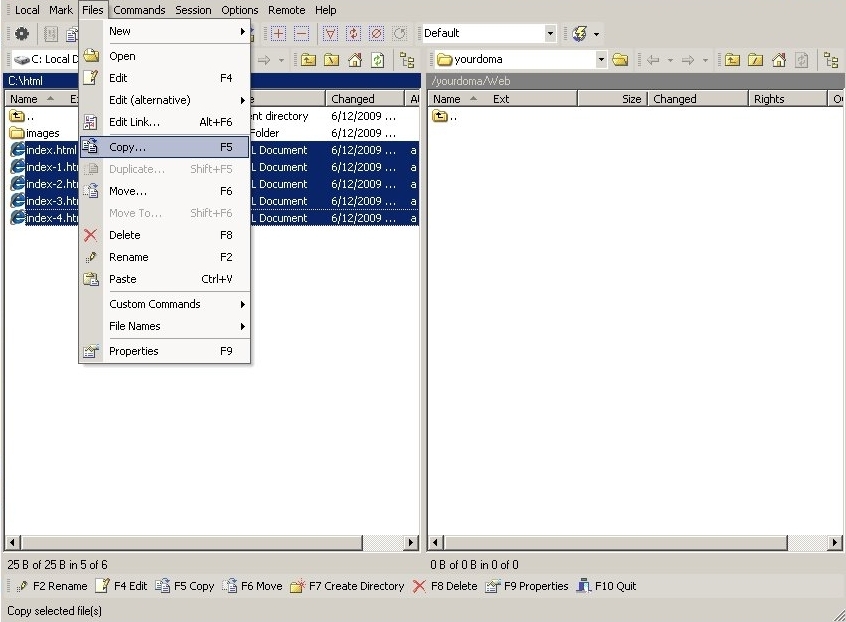The image size is (846, 622).
Task: Choose Copy... from the Files menu
Action: coord(165,147)
